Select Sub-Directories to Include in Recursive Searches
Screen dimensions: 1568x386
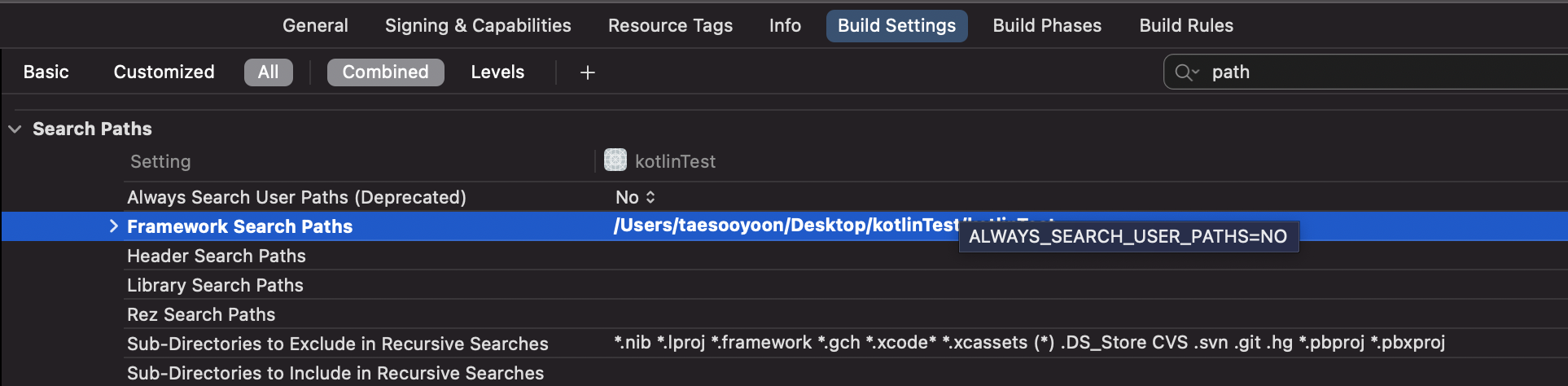[335, 373]
